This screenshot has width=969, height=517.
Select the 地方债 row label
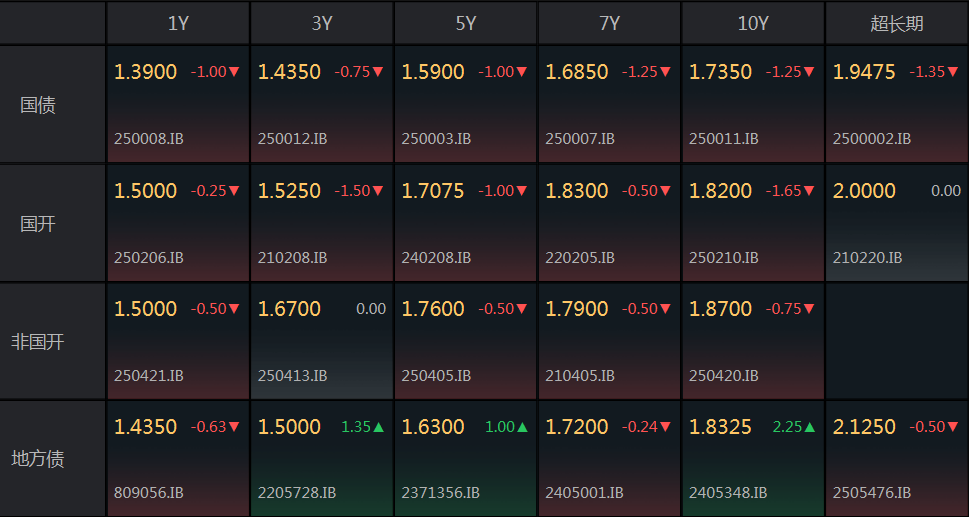38,459
